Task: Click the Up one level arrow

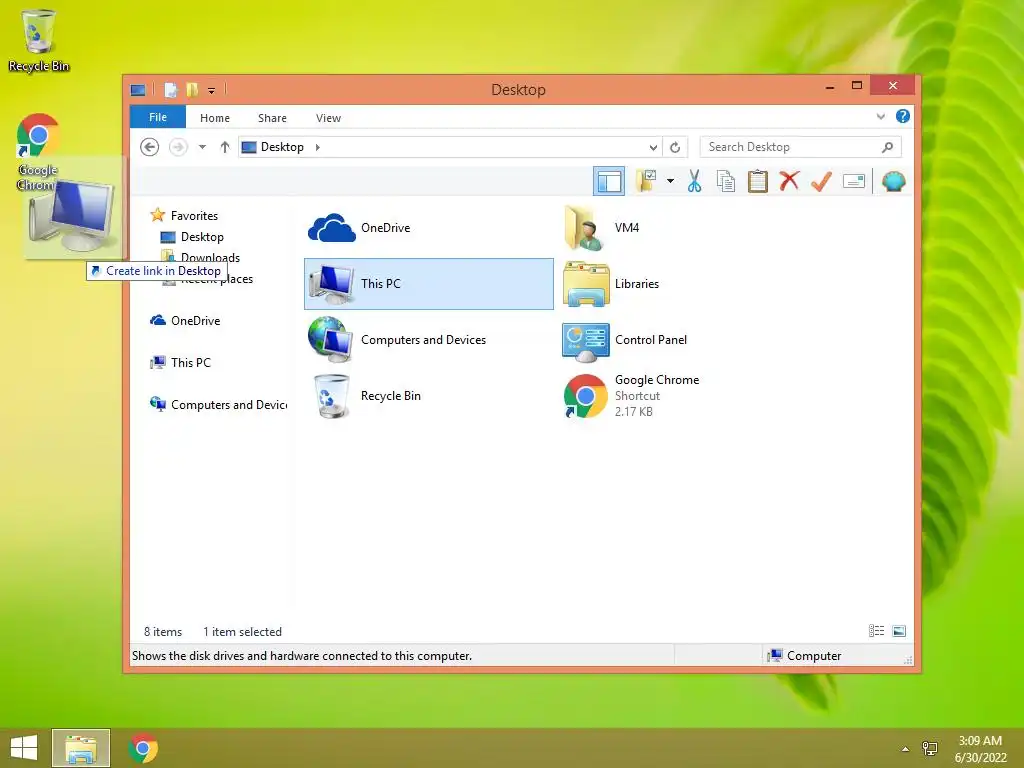Action: click(225, 147)
